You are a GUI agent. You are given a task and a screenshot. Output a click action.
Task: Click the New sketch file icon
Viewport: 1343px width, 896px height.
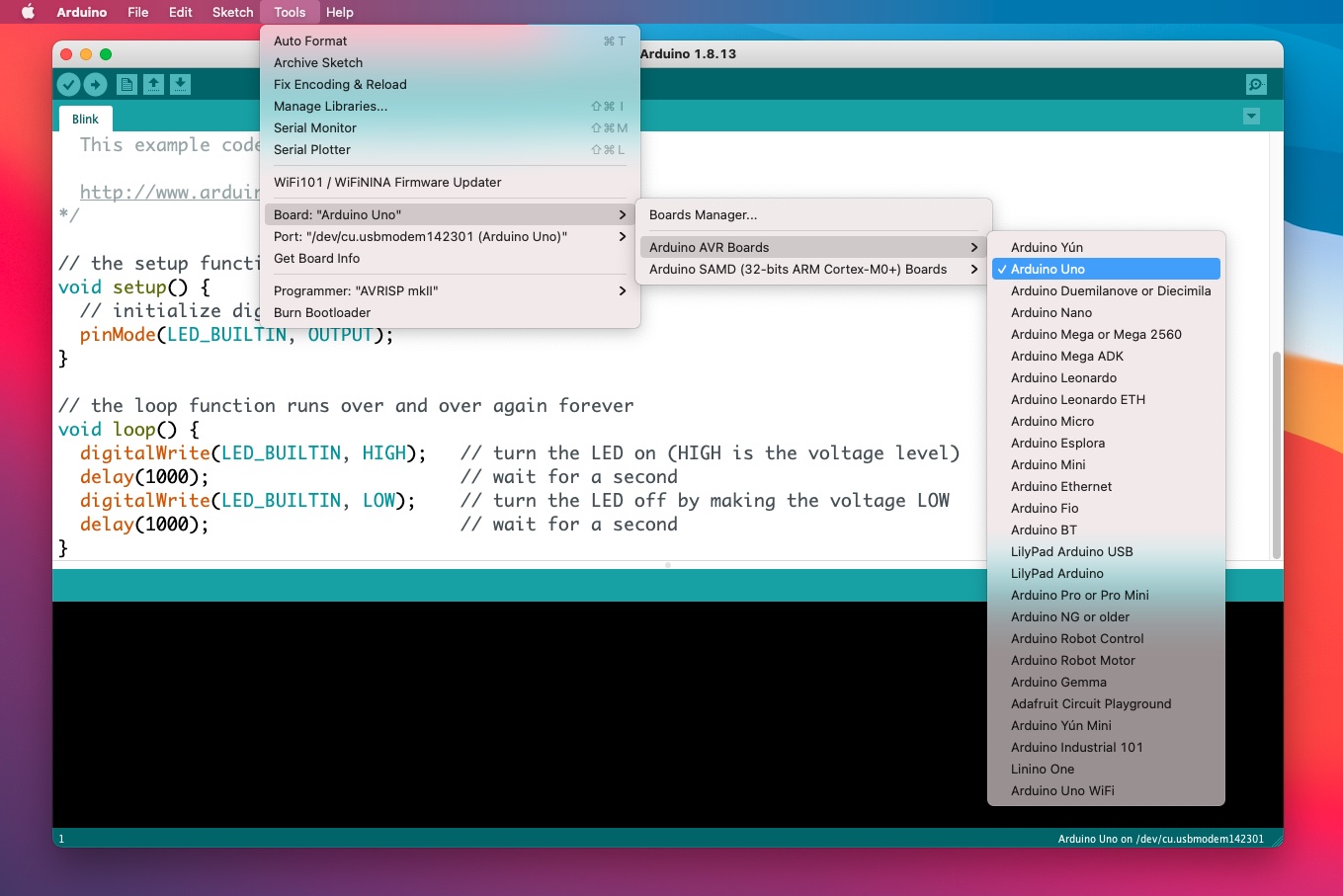pyautogui.click(x=126, y=85)
